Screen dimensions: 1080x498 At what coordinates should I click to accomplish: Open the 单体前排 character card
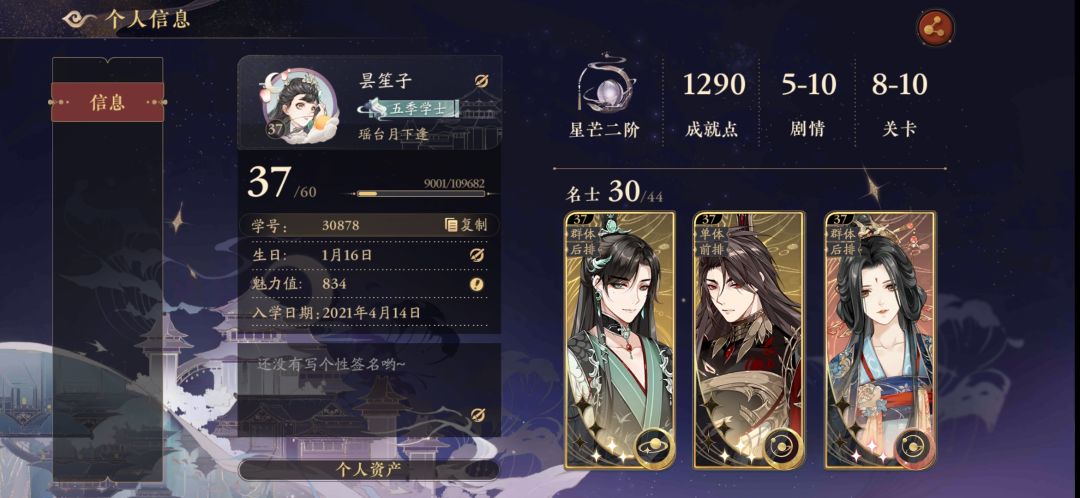tap(749, 340)
